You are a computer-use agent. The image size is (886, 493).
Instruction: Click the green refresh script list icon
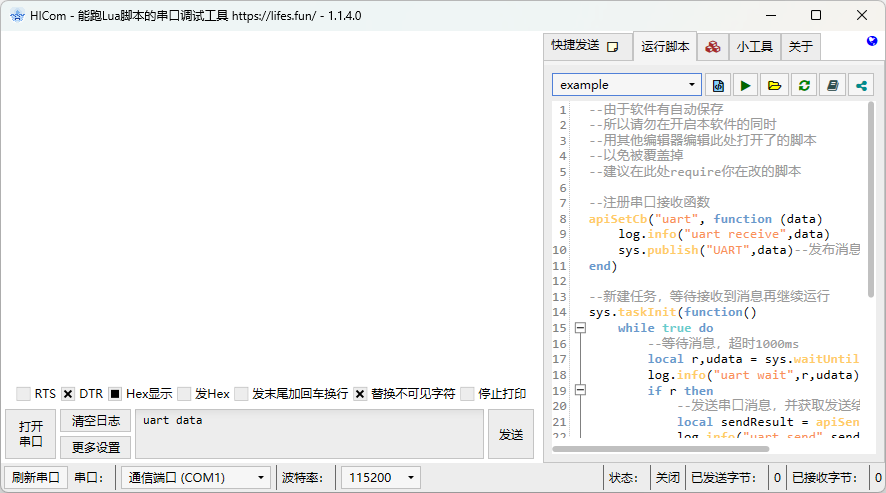click(803, 85)
